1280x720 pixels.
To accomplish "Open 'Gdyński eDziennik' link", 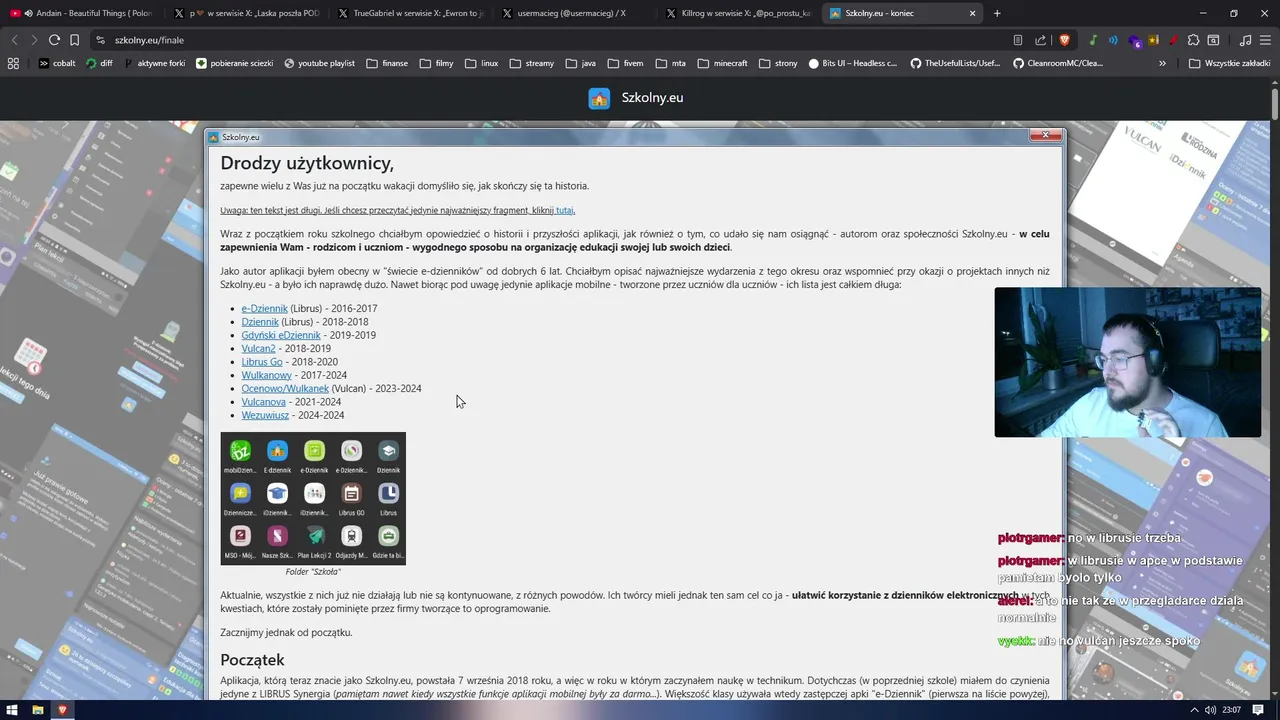I will pyautogui.click(x=281, y=335).
